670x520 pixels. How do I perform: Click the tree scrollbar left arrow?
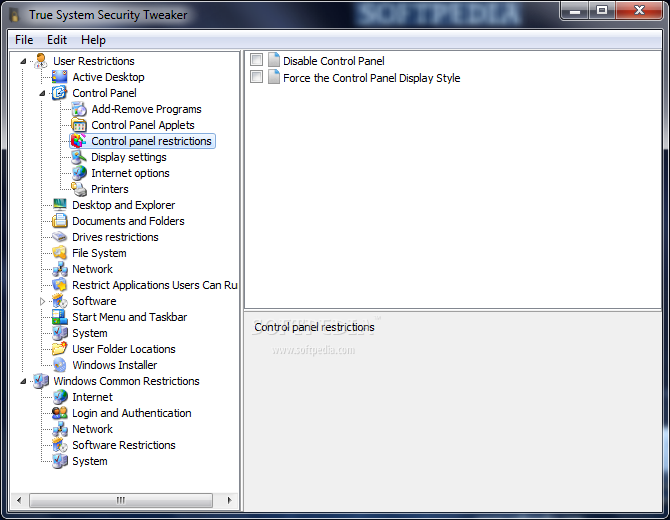pyautogui.click(x=19, y=500)
